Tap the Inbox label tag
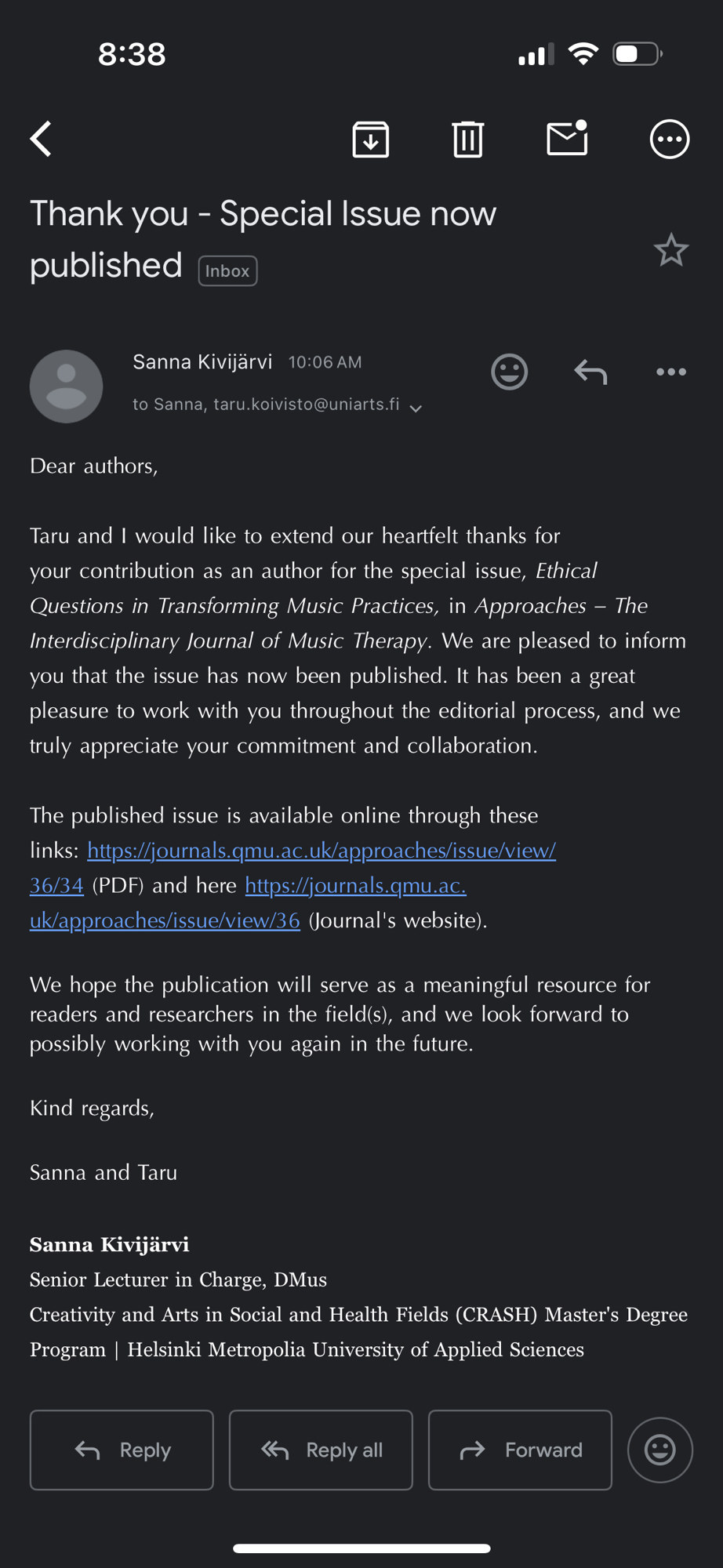The height and width of the screenshot is (1568, 723). pyautogui.click(x=227, y=271)
